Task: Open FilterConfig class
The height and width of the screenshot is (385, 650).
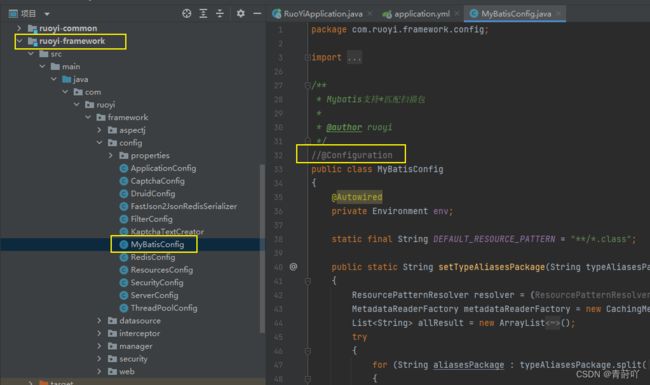Action: 151,219
